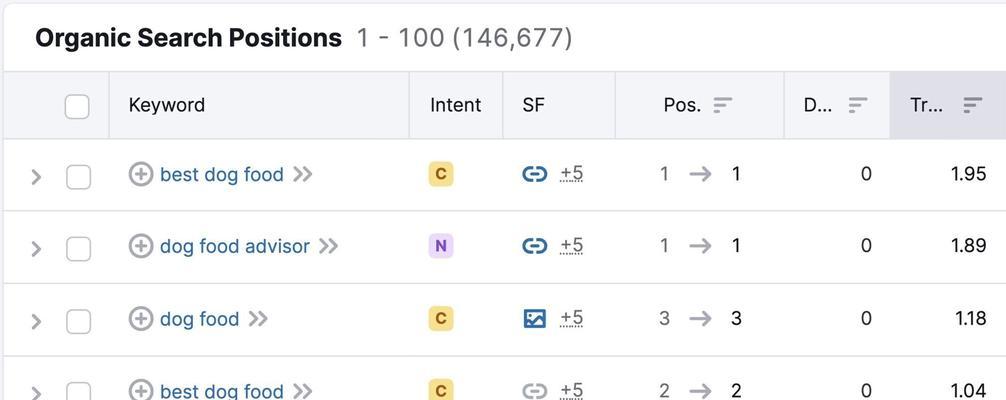The width and height of the screenshot is (1006, 400).
Task: Expand the dog food advisor row details
Action: pyautogui.click(x=37, y=249)
